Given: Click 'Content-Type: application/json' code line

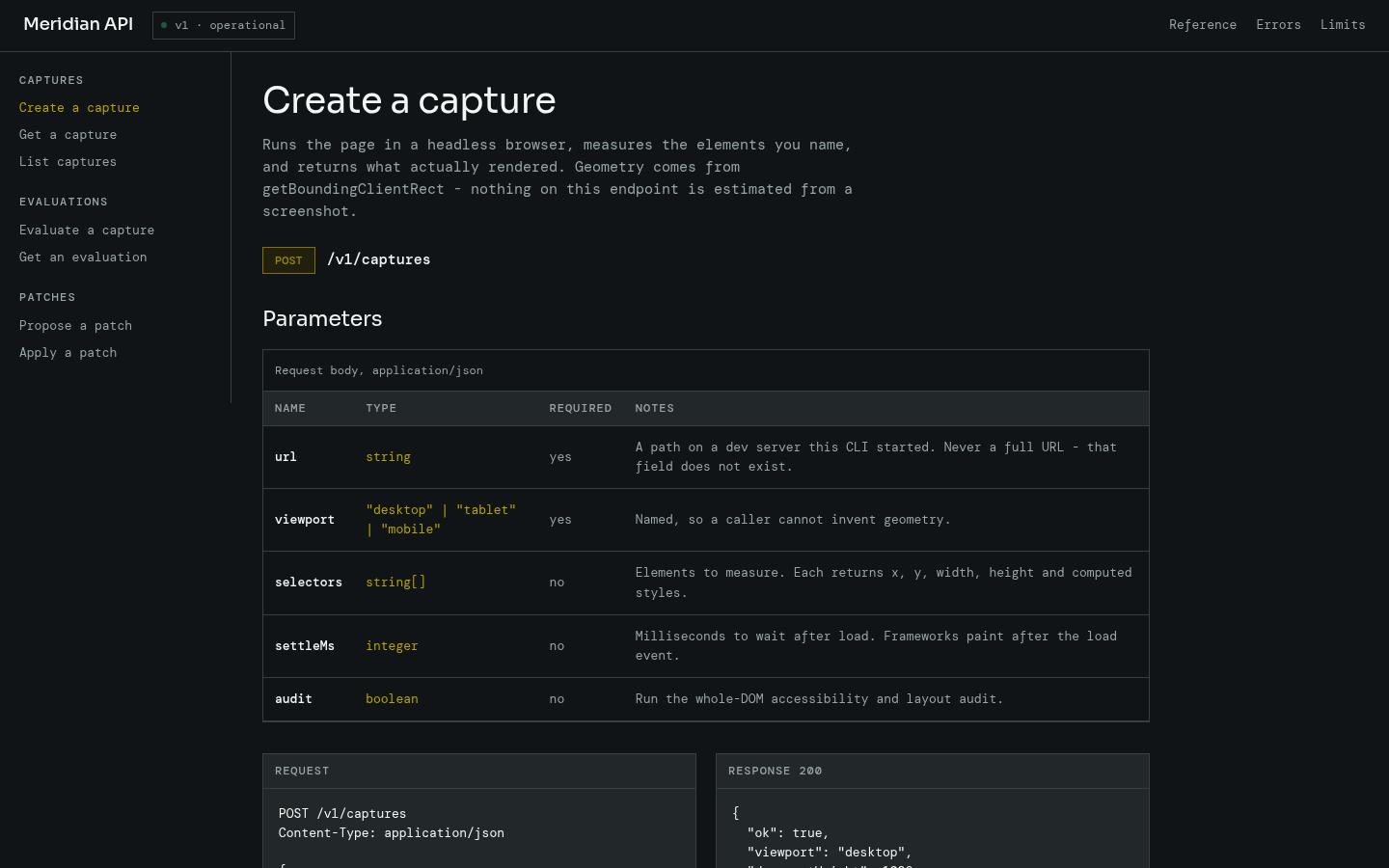Looking at the screenshot, I should [392, 833].
